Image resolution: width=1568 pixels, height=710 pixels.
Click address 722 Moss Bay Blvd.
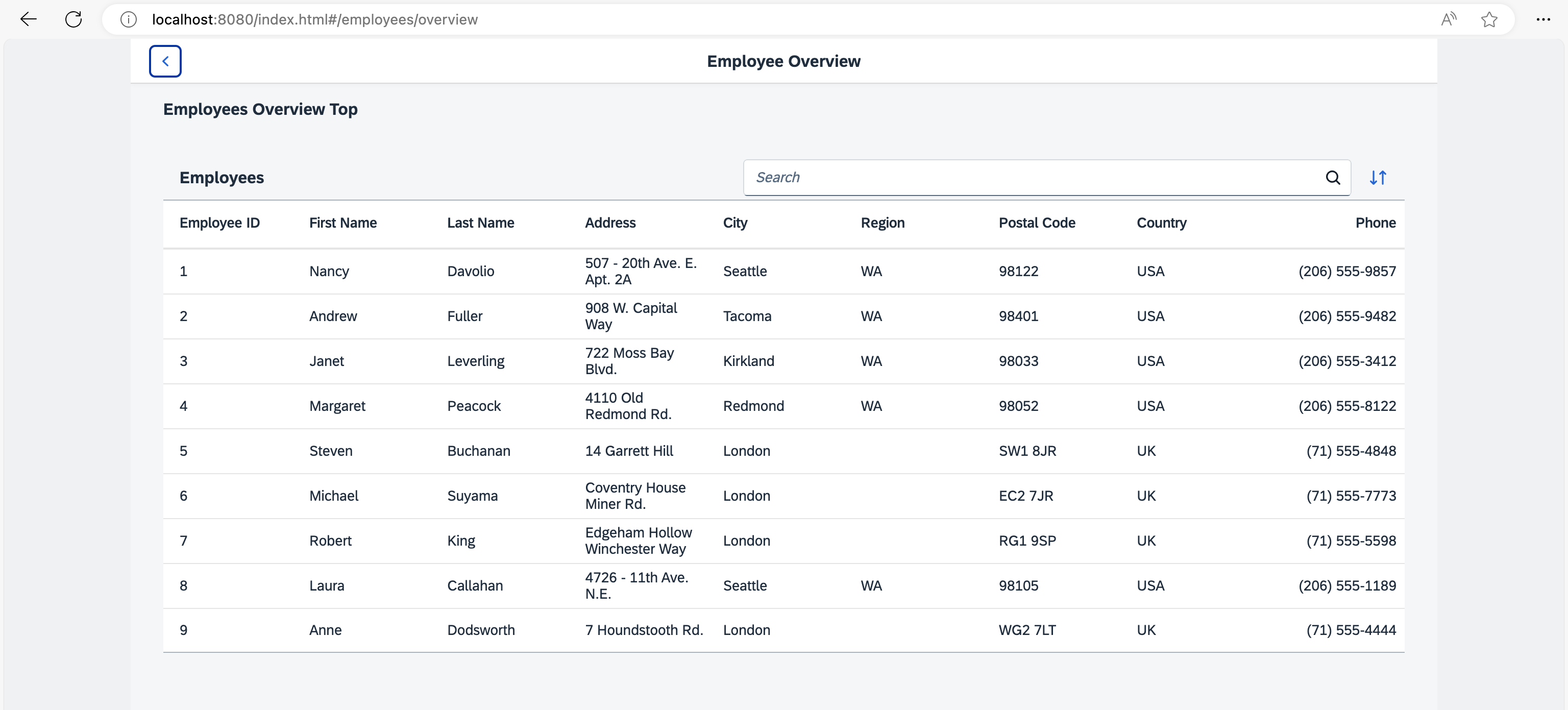tap(629, 361)
